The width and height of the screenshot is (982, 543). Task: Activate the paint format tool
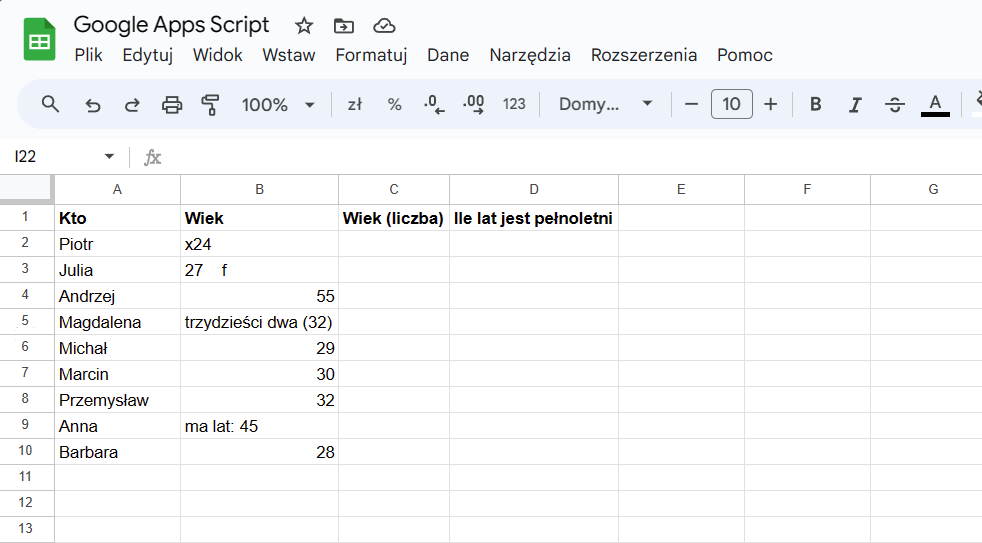coord(210,105)
